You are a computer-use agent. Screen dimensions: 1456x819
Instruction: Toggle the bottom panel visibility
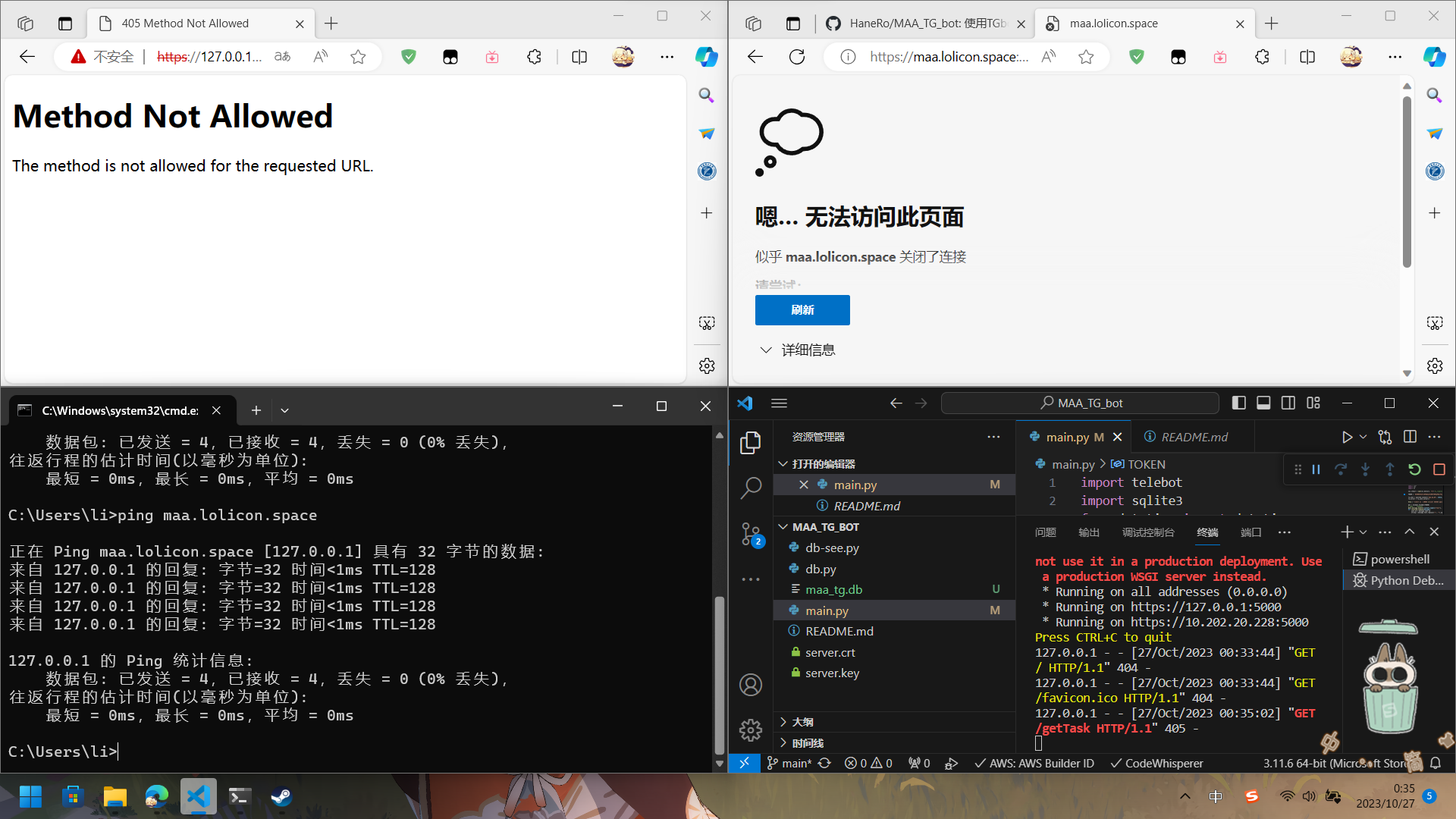coord(1263,403)
